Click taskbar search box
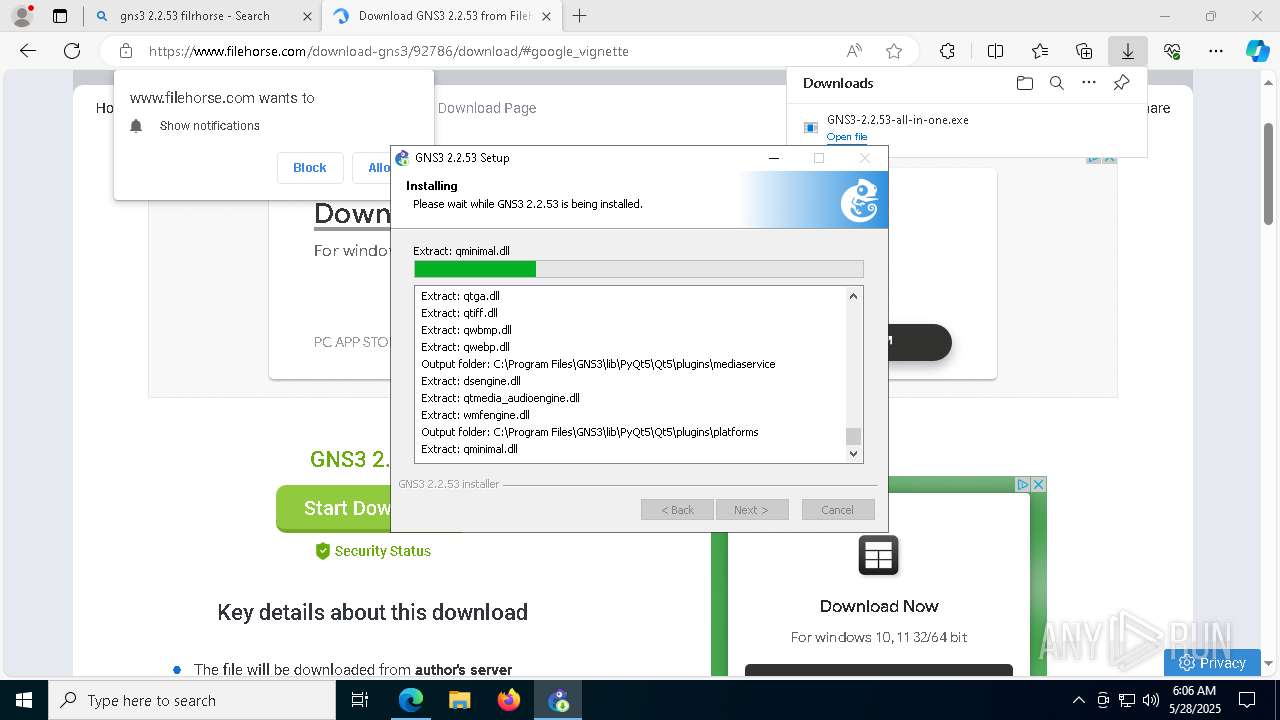Image resolution: width=1280 pixels, height=720 pixels. [x=193, y=700]
